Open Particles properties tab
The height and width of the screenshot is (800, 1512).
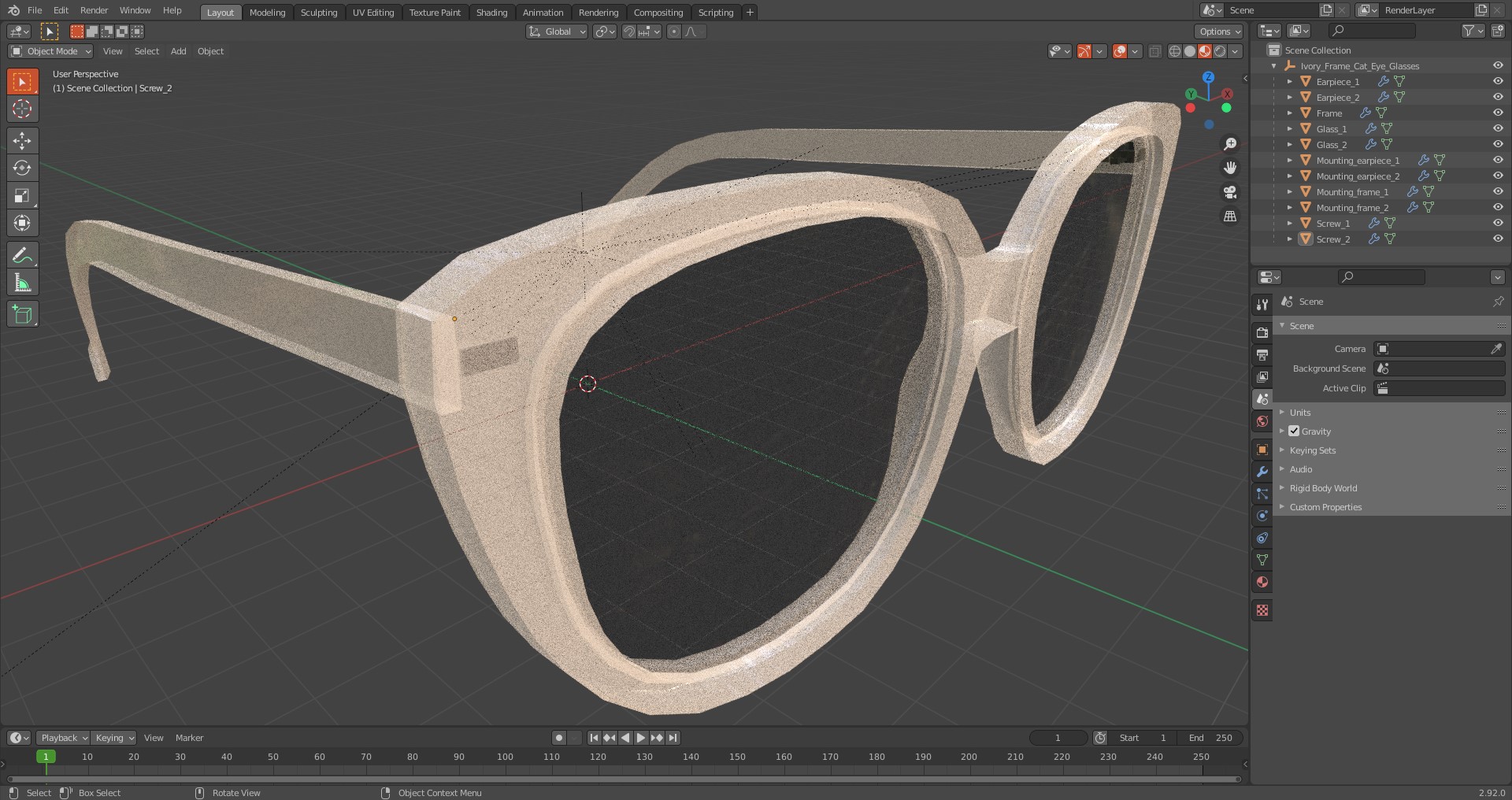click(1262, 494)
